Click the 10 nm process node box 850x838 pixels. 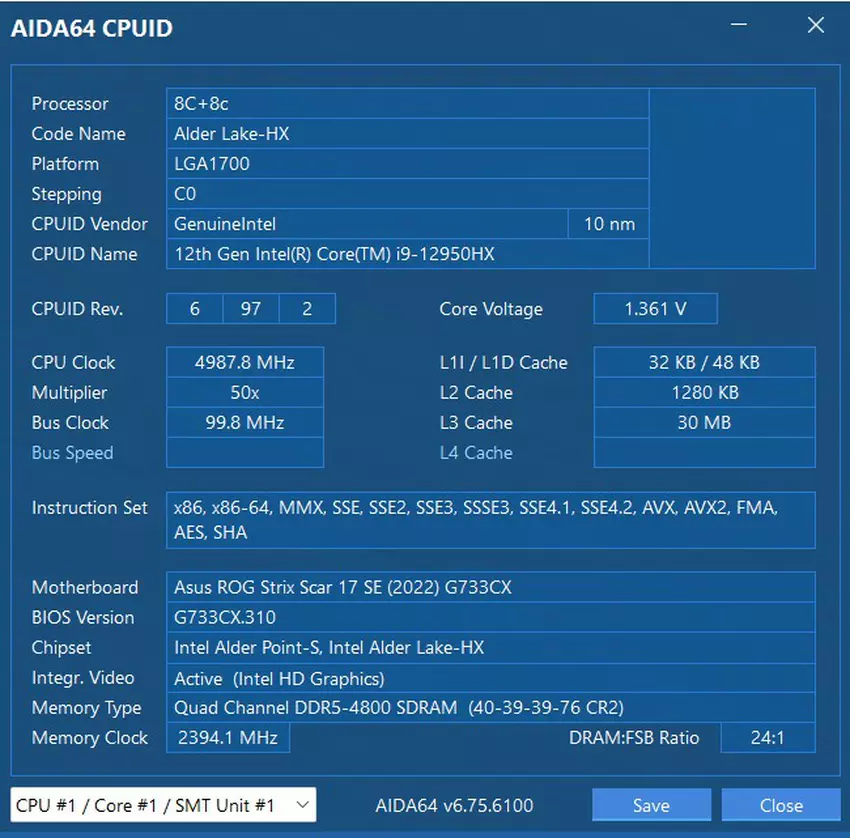(x=609, y=224)
